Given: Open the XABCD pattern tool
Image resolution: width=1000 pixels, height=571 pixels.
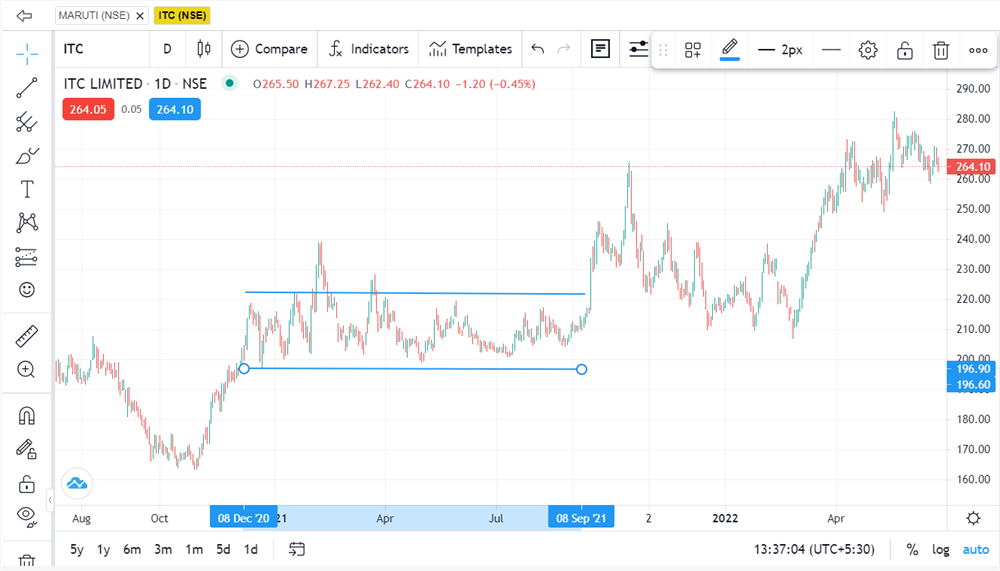Looking at the screenshot, I should [27, 223].
